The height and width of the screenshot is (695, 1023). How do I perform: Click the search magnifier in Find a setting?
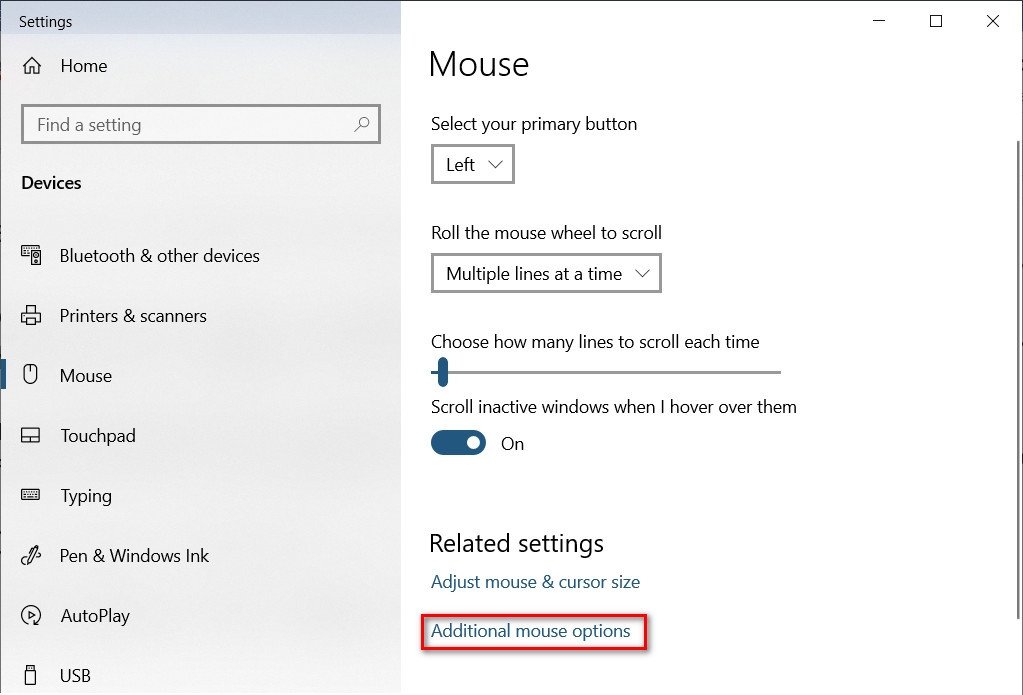click(362, 124)
